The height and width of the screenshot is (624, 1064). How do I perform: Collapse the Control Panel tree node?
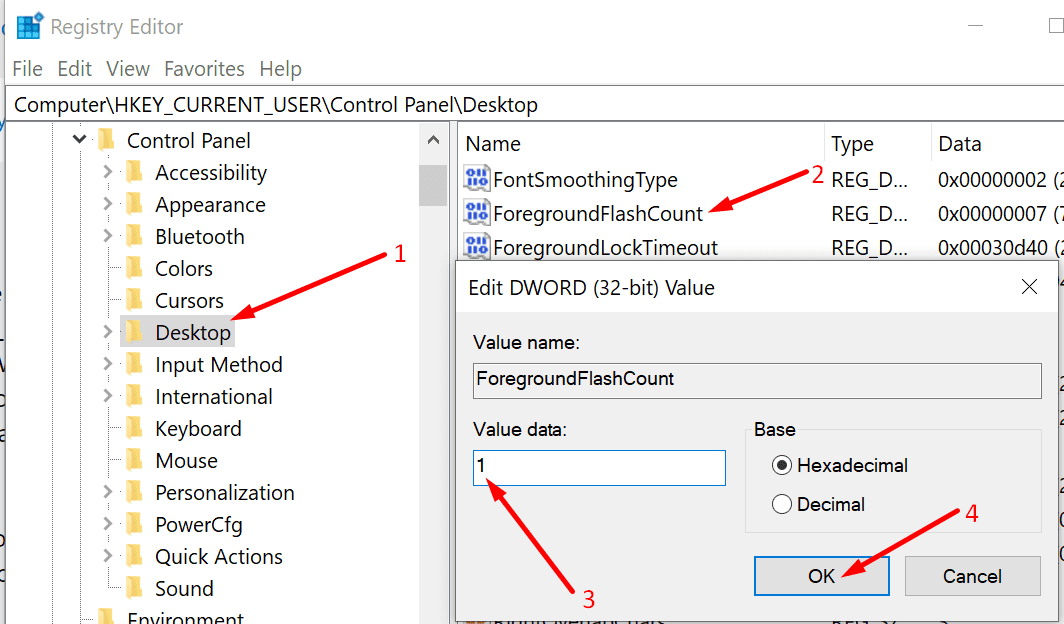point(79,140)
